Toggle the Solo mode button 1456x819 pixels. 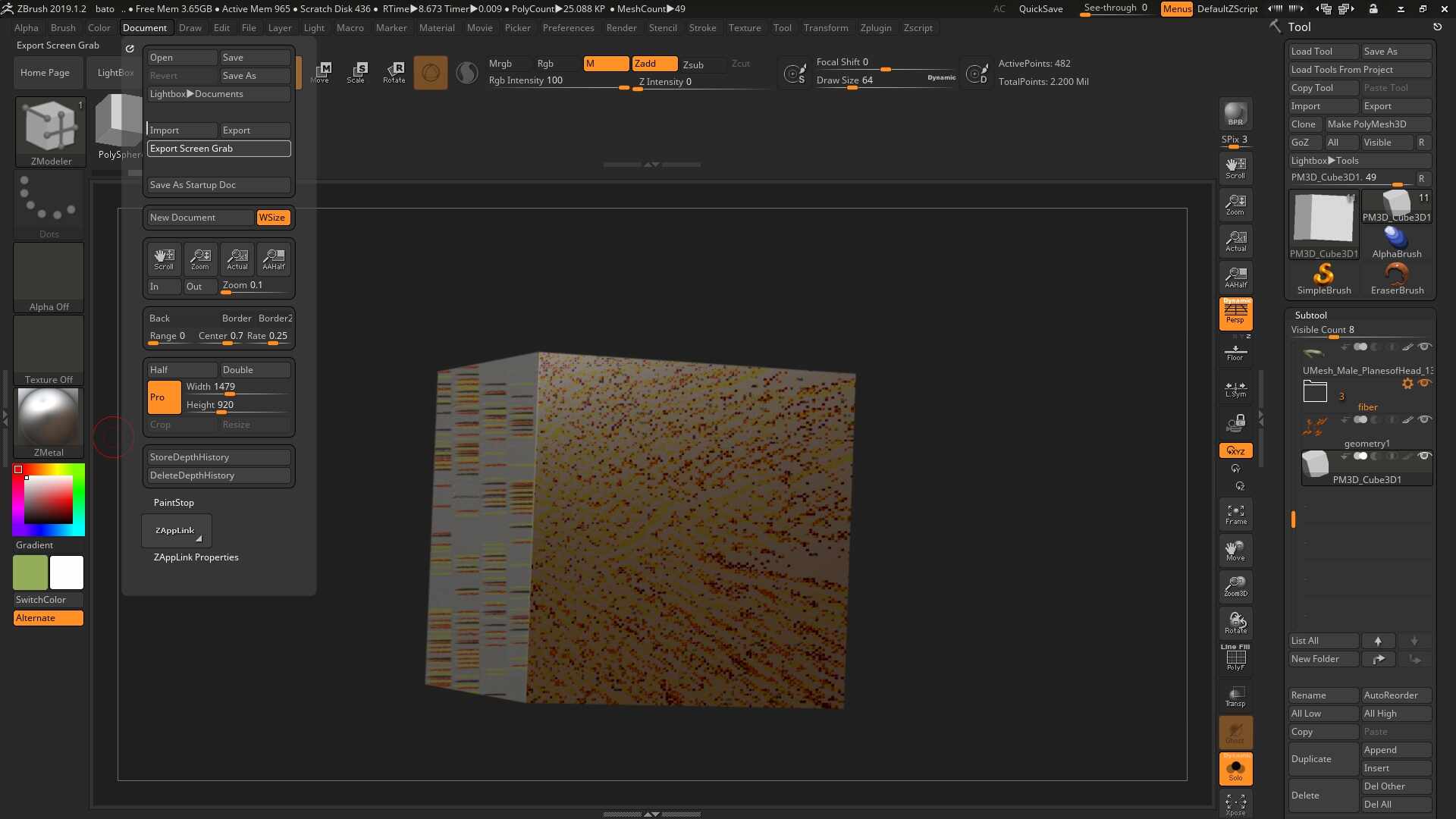click(x=1235, y=769)
